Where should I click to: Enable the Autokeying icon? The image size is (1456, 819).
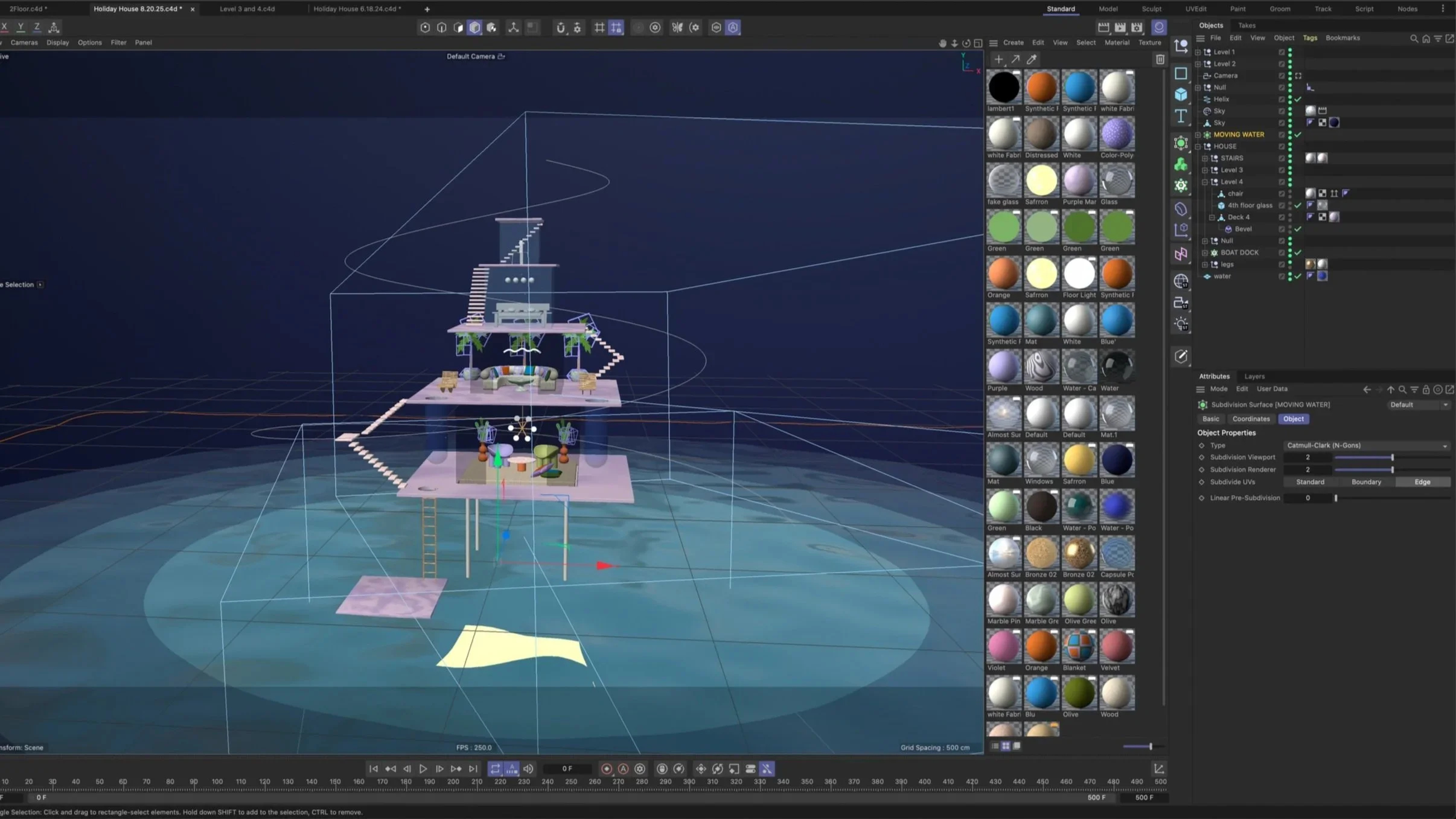(624, 769)
